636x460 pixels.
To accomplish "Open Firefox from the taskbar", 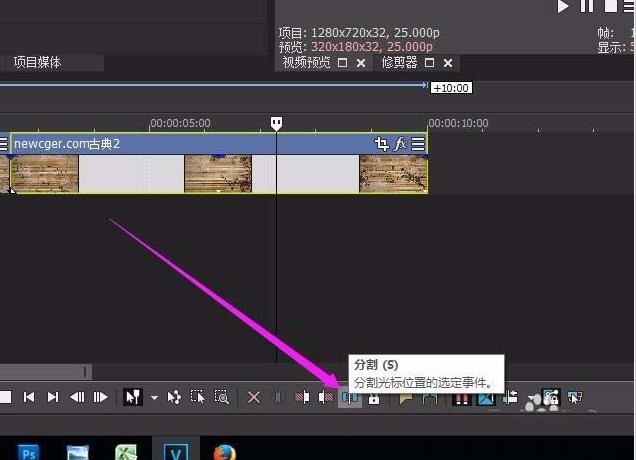I will [224, 452].
